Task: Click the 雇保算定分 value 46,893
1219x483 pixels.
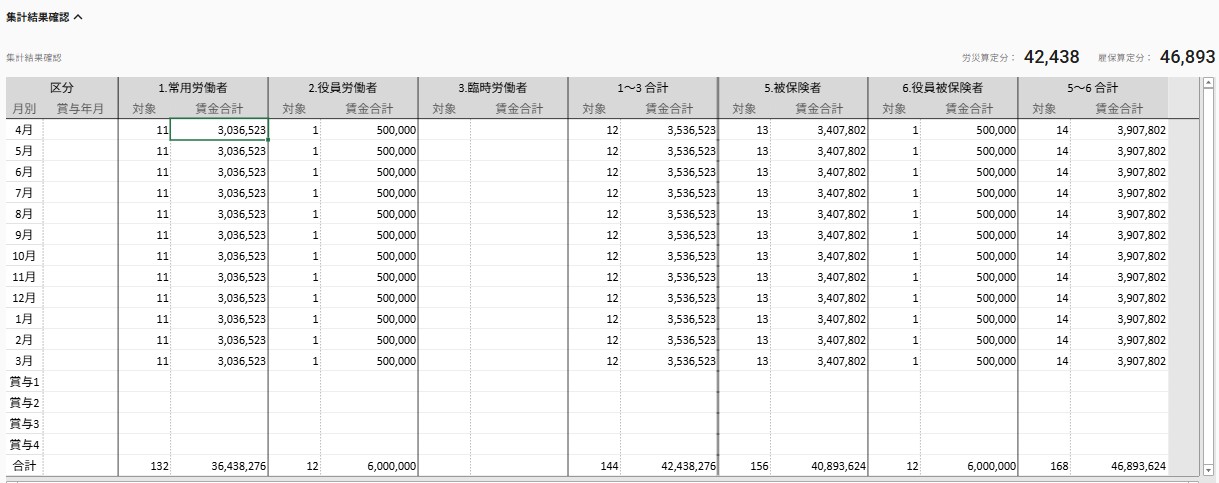Action: pyautogui.click(x=1187, y=58)
